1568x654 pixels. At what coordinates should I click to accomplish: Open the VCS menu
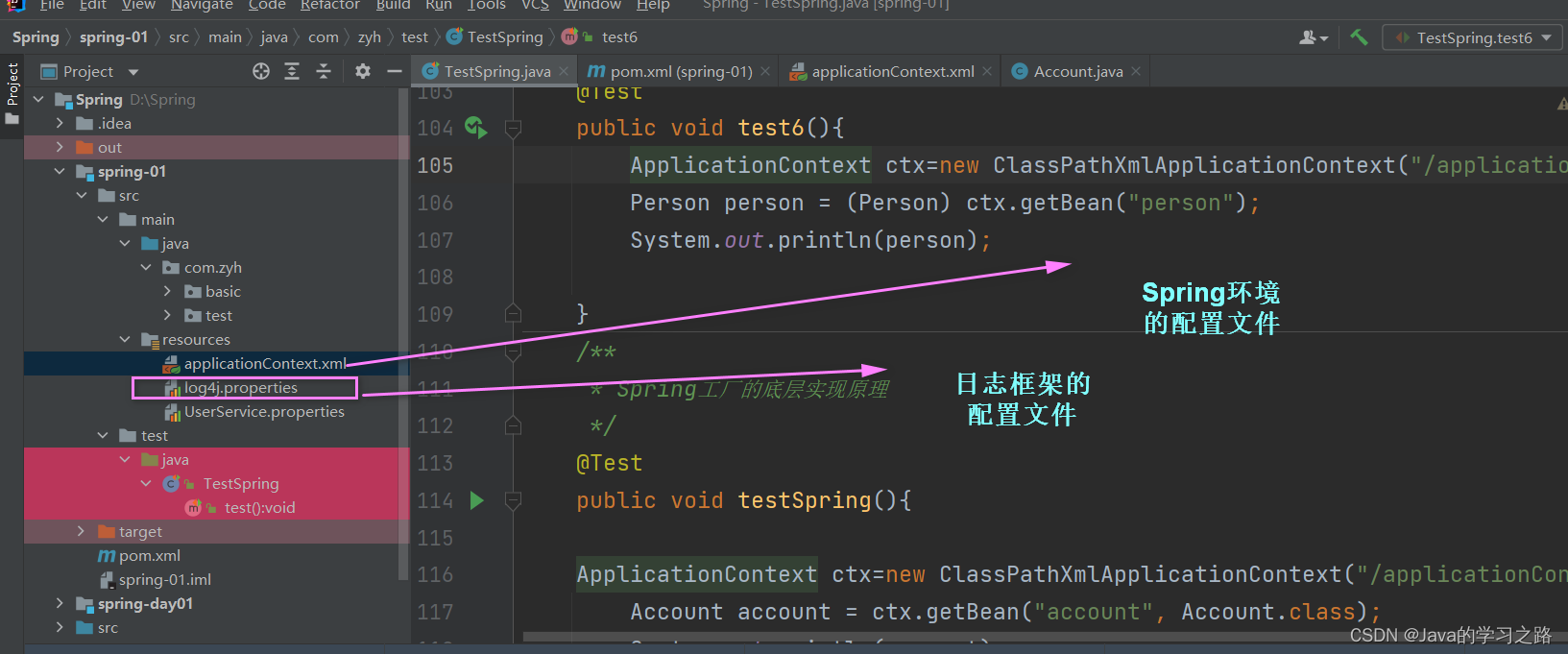click(535, 5)
